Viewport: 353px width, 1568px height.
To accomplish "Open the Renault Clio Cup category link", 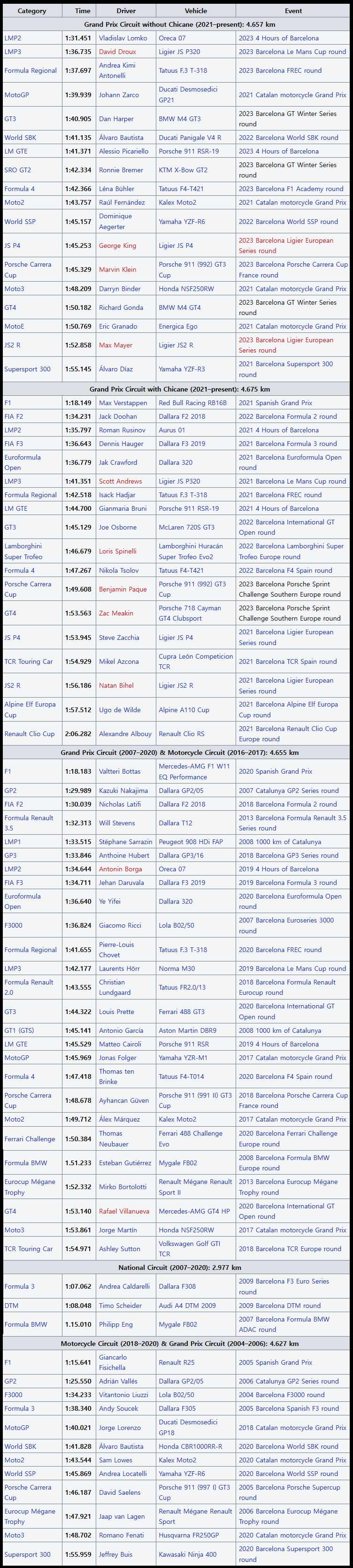I will pyautogui.click(x=29, y=734).
